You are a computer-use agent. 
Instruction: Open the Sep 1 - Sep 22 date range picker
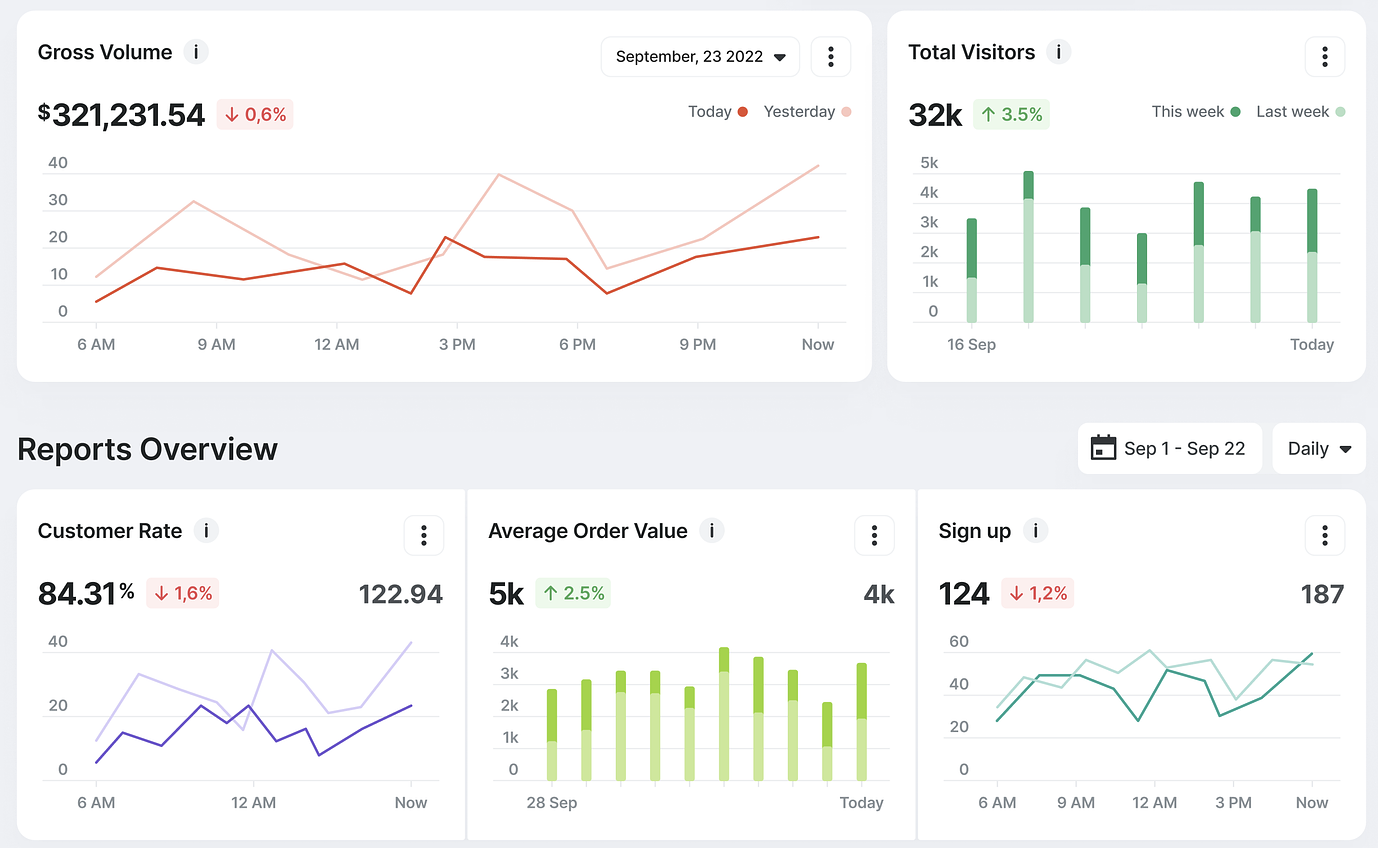(x=1169, y=449)
